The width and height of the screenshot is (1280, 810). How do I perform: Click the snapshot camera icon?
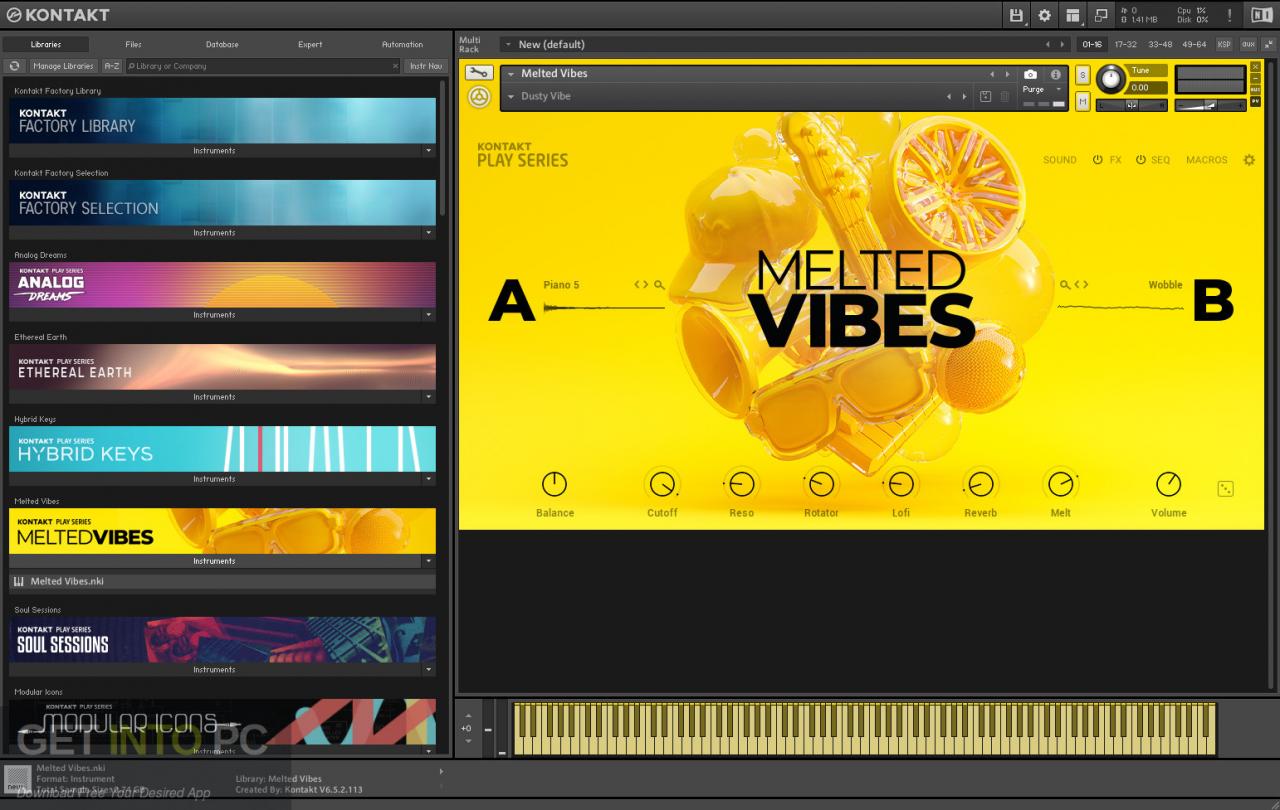1030,74
